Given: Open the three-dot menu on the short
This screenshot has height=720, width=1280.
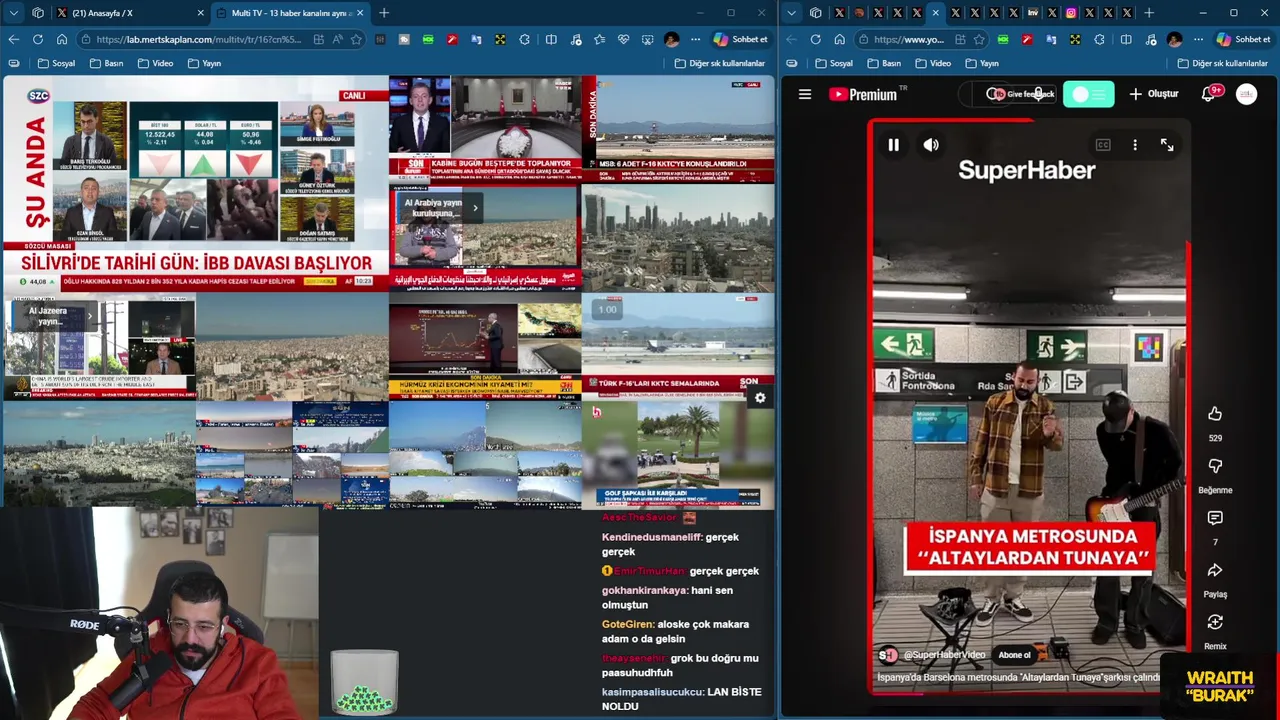Looking at the screenshot, I should pos(1135,145).
